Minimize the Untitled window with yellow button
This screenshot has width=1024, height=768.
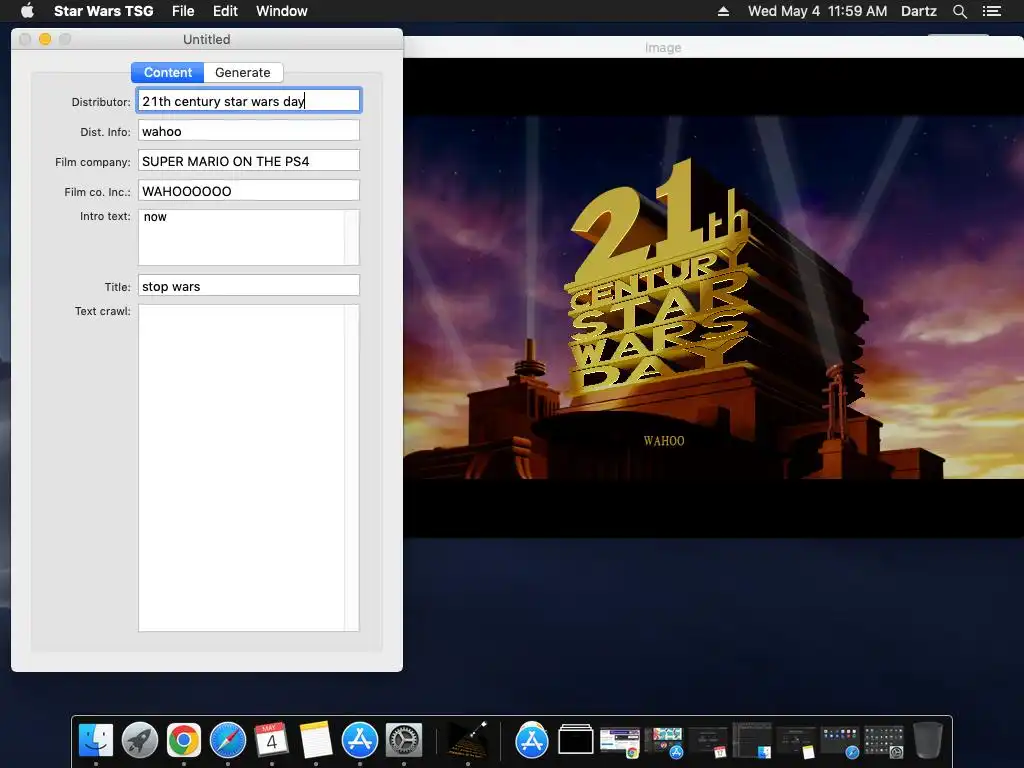point(45,39)
